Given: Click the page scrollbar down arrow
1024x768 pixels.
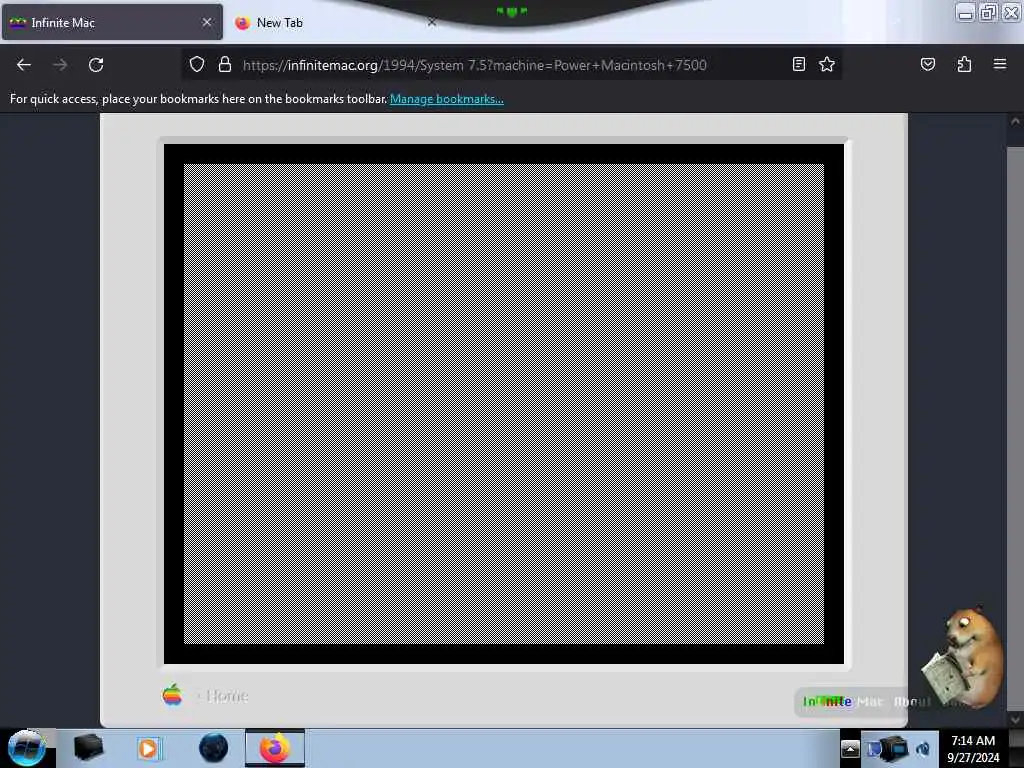Looking at the screenshot, I should point(1015,719).
